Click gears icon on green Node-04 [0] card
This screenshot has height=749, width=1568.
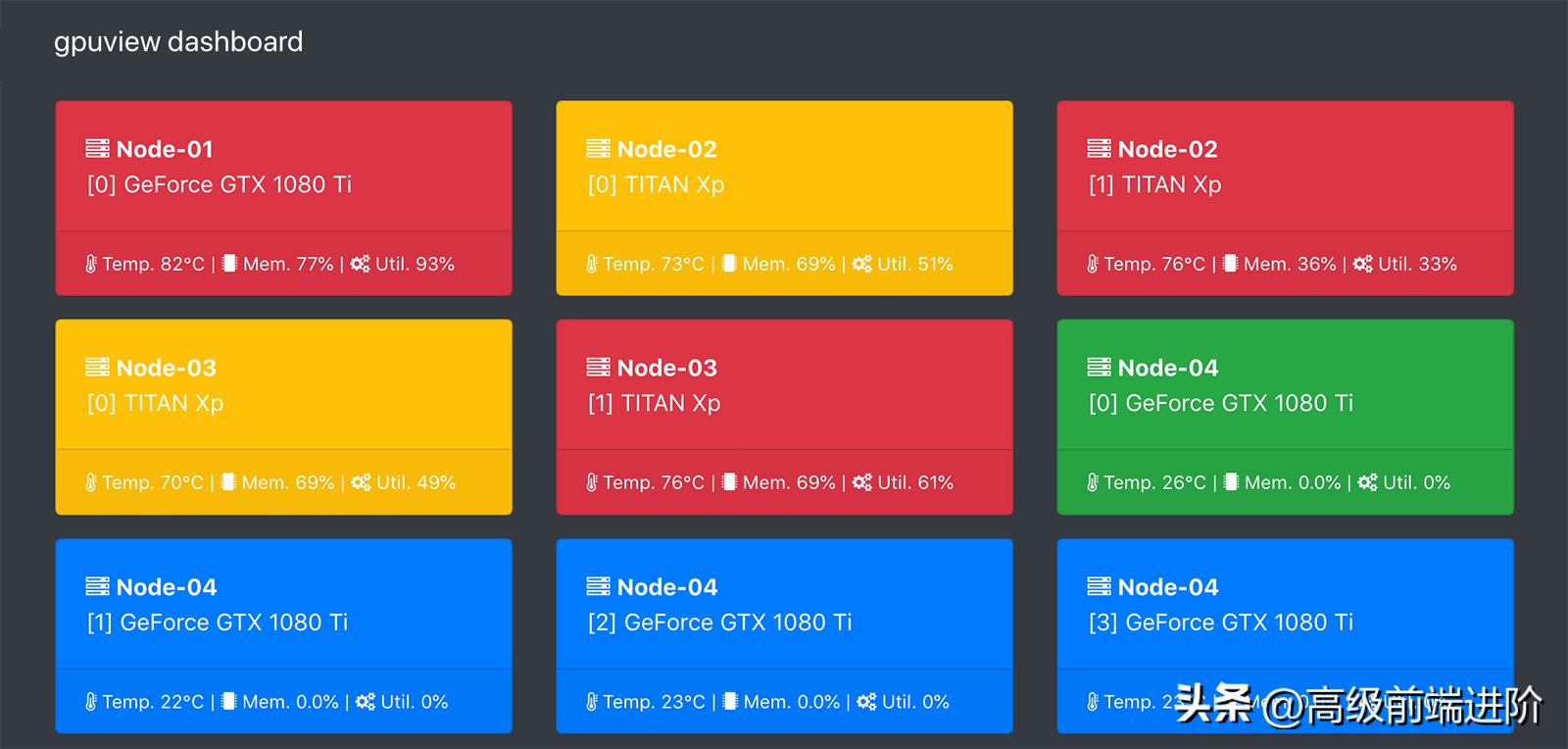click(1367, 482)
